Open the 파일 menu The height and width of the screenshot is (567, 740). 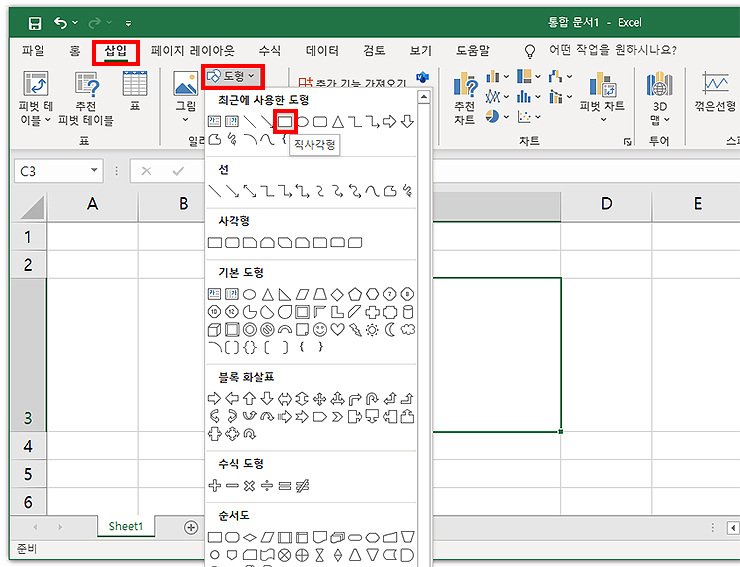(x=33, y=51)
